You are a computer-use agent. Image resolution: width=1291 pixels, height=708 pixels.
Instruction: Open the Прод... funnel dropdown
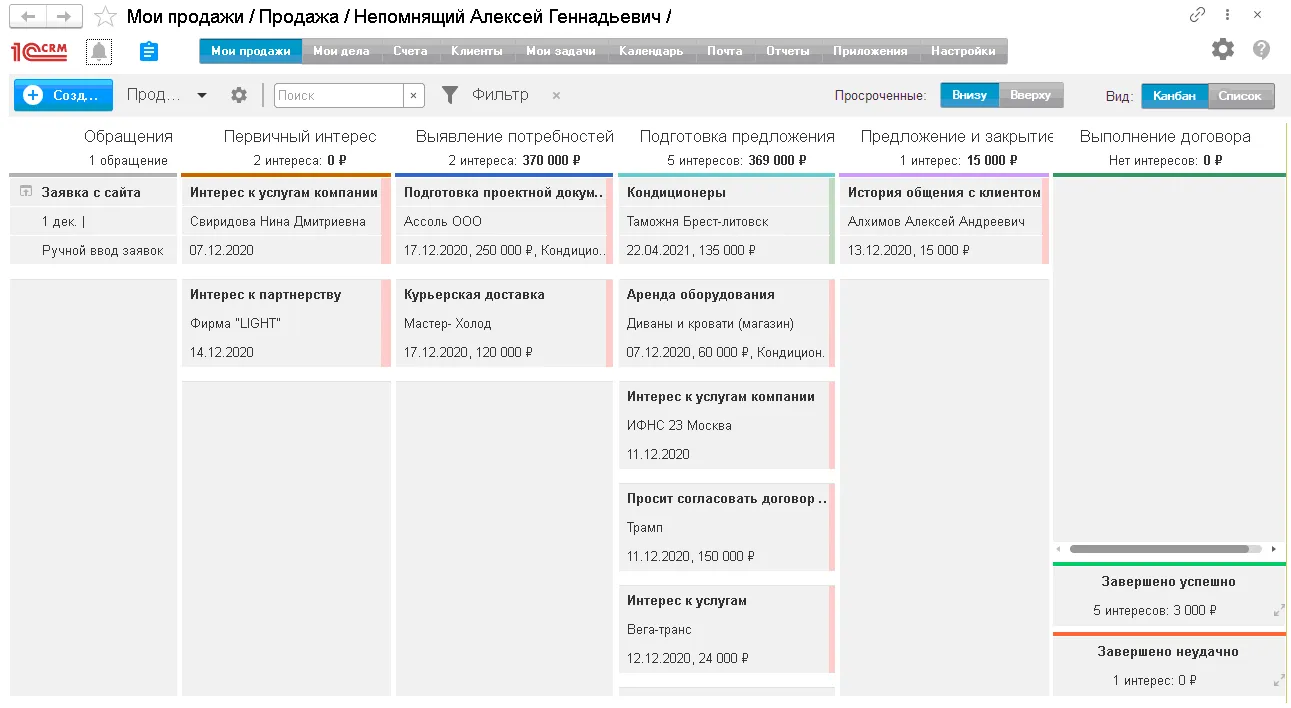166,95
